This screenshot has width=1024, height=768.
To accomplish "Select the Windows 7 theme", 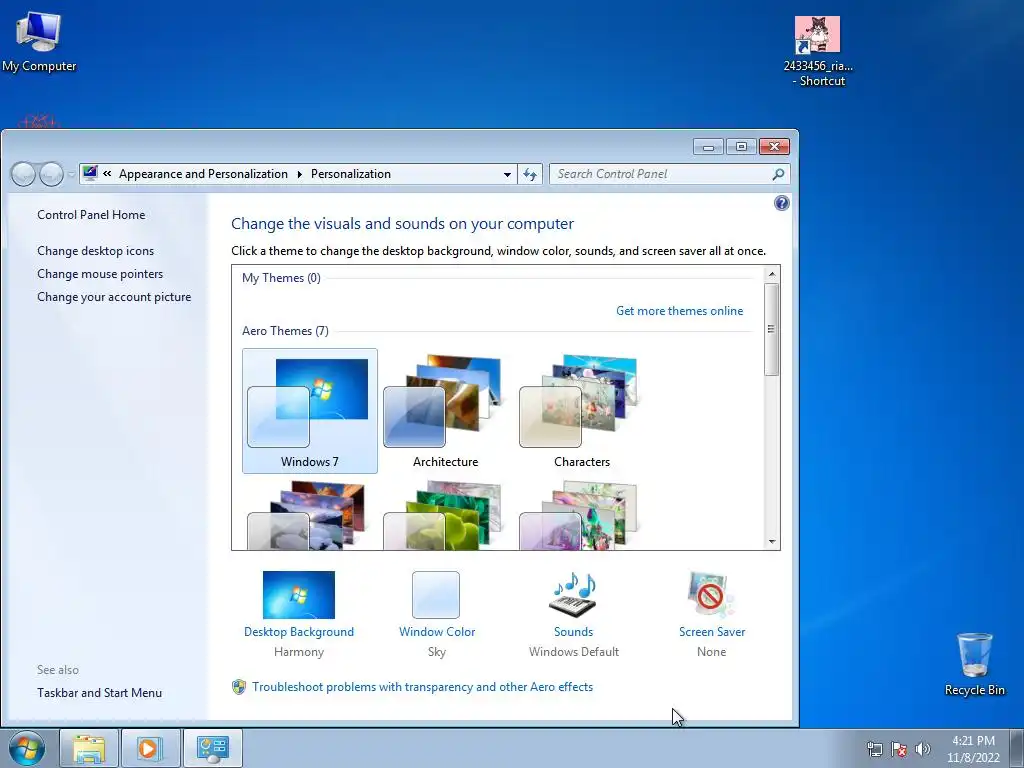I will 310,411.
